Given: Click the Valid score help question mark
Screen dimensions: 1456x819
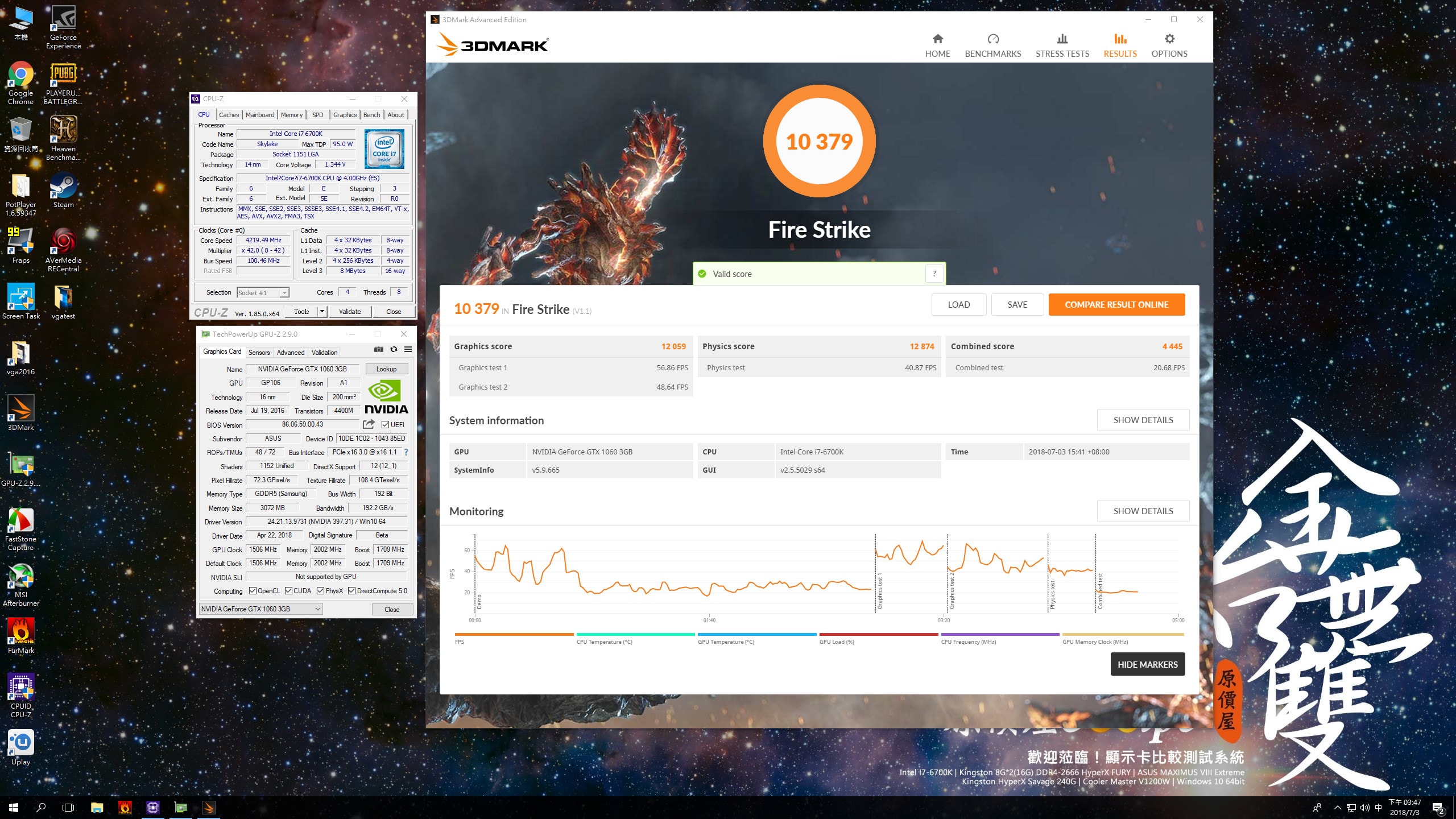Looking at the screenshot, I should [934, 274].
